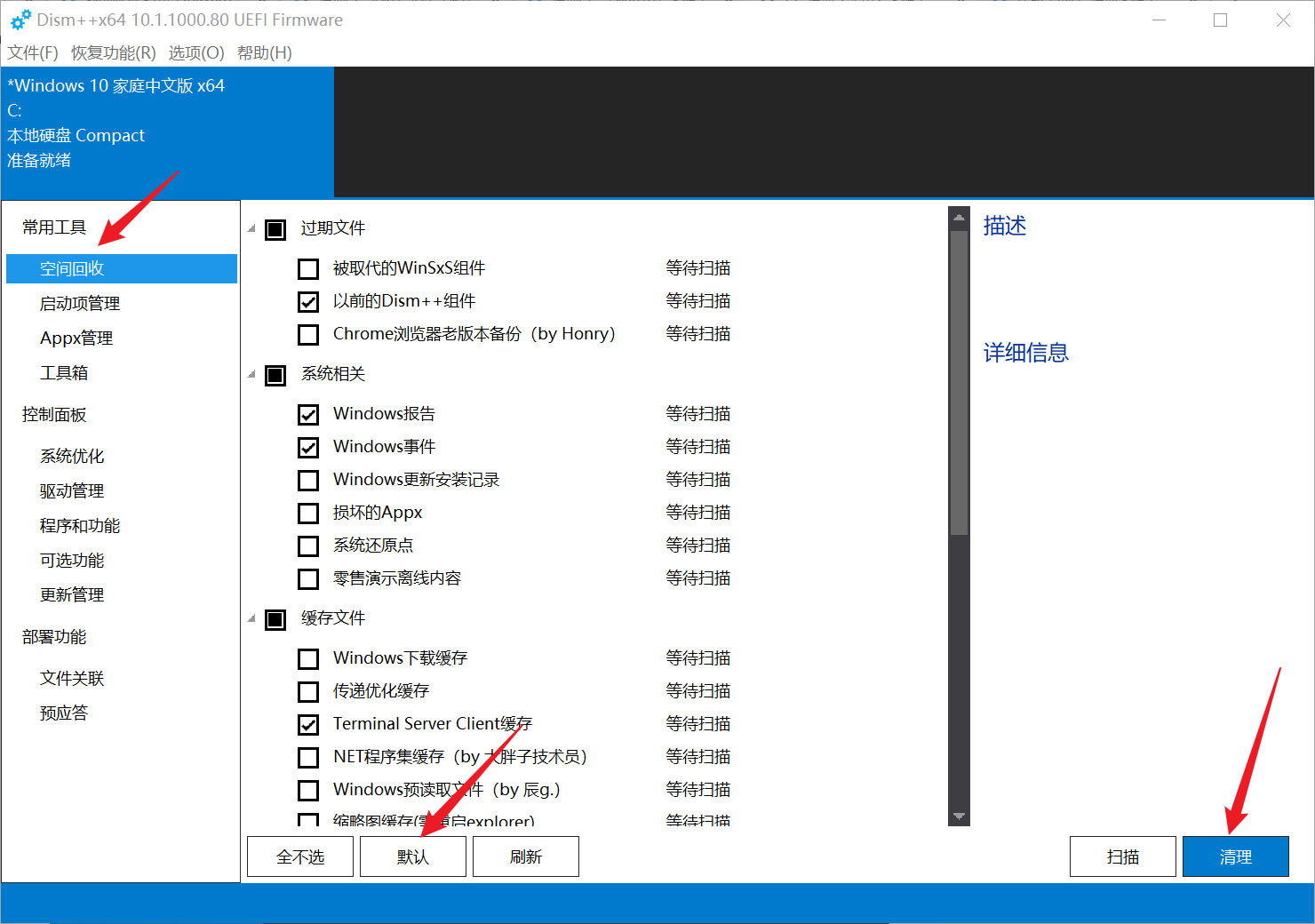The image size is (1315, 924).
Task: Select 空间回收 in the sidebar
Action: tap(122, 268)
